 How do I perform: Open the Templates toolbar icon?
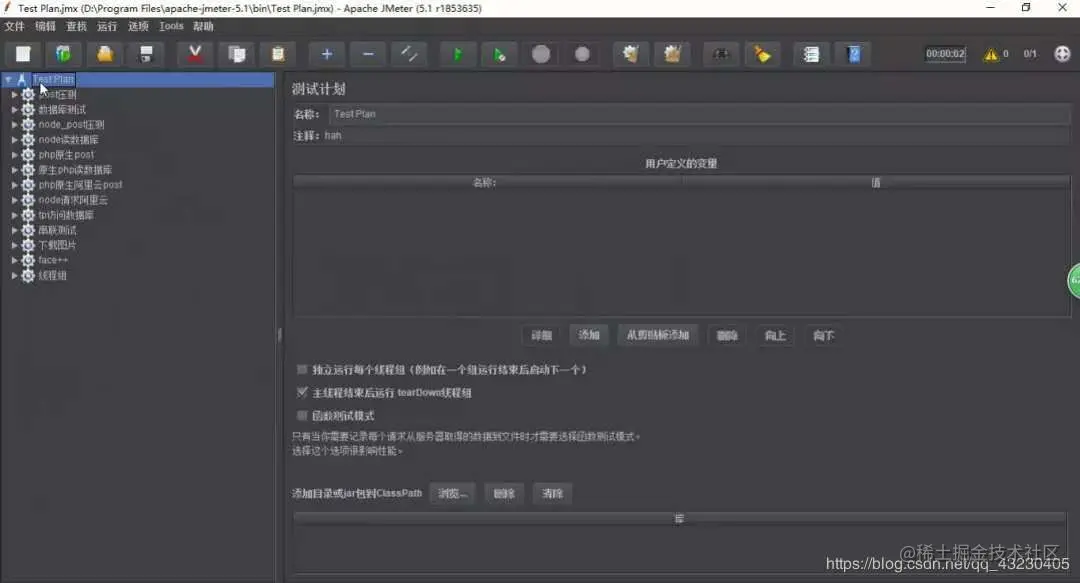(x=63, y=54)
